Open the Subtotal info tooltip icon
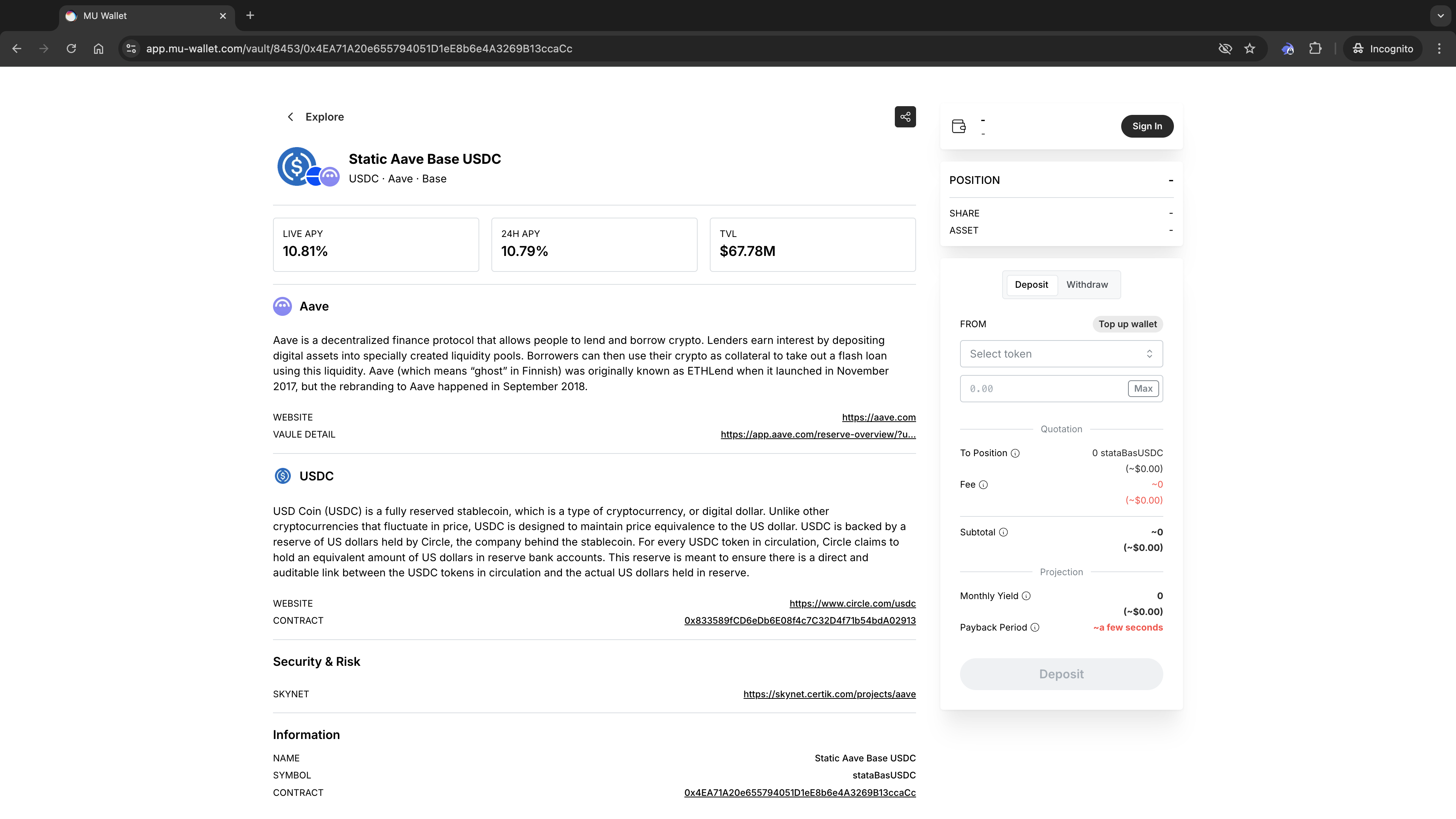Screen dimensions: 1456x819 click(1003, 532)
